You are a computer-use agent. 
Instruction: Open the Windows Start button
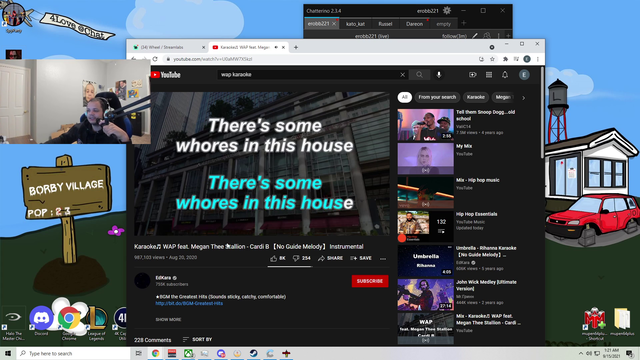point(8,353)
